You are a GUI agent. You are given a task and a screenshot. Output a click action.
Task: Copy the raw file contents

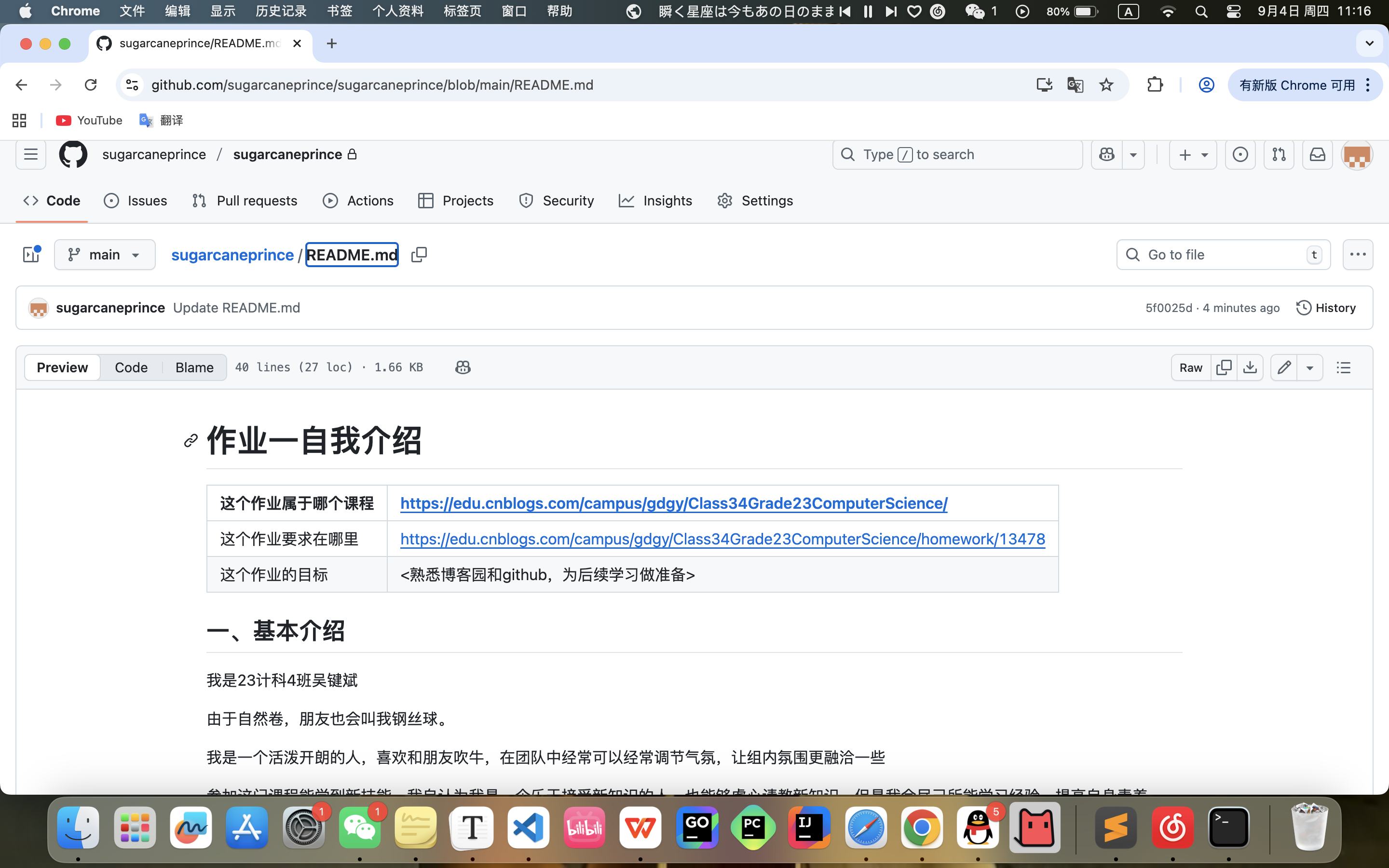tap(1224, 367)
